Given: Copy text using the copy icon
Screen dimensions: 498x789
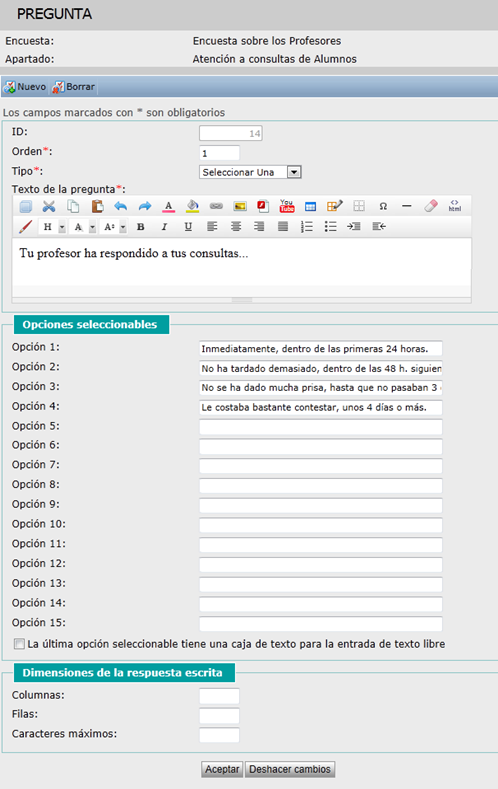Looking at the screenshot, I should (x=73, y=206).
